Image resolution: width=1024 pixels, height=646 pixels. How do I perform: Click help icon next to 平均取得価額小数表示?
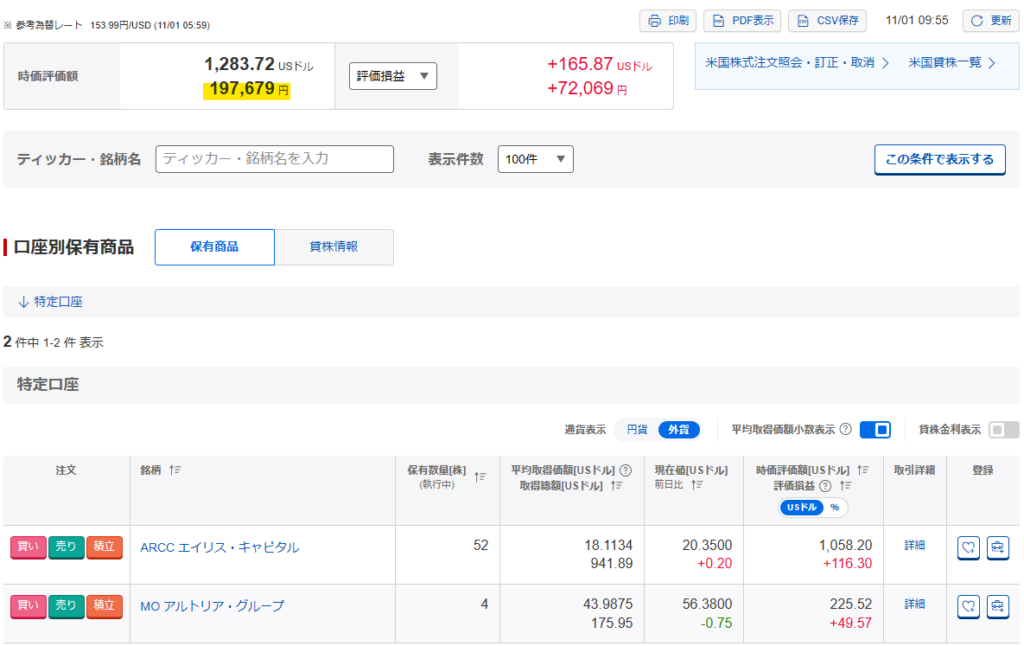[x=845, y=430]
